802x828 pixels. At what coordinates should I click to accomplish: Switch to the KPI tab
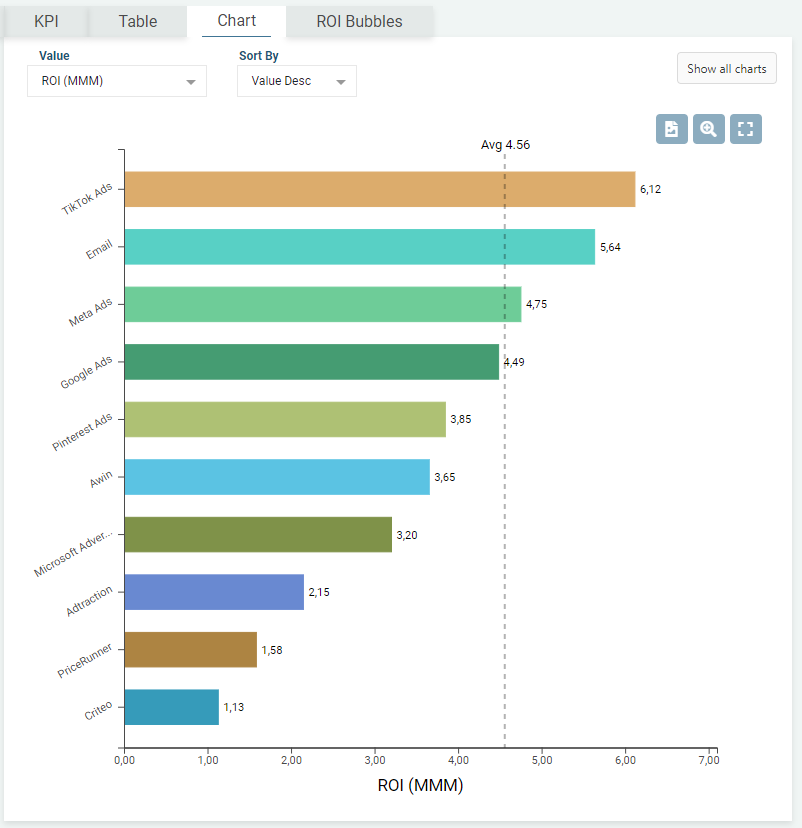47,21
